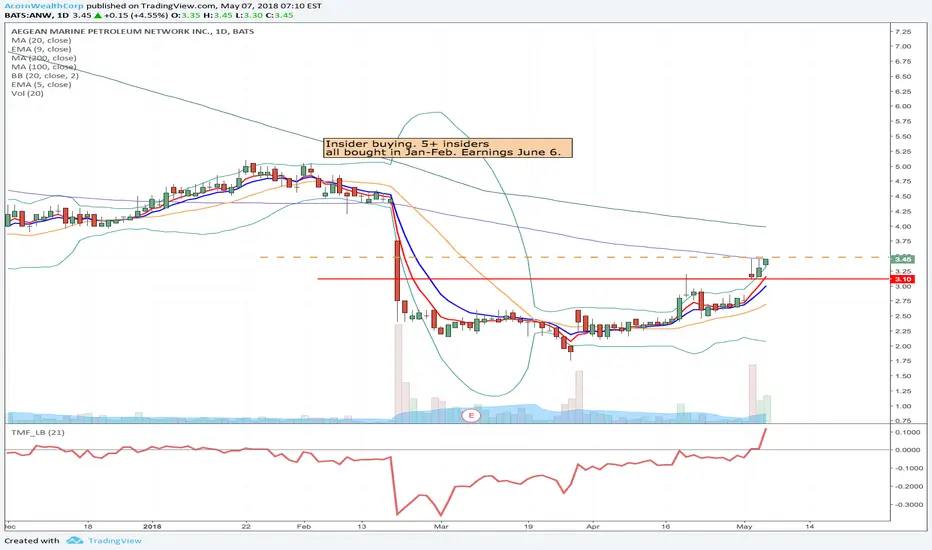
Task: Click the green 3.45 price label
Action: point(903,259)
